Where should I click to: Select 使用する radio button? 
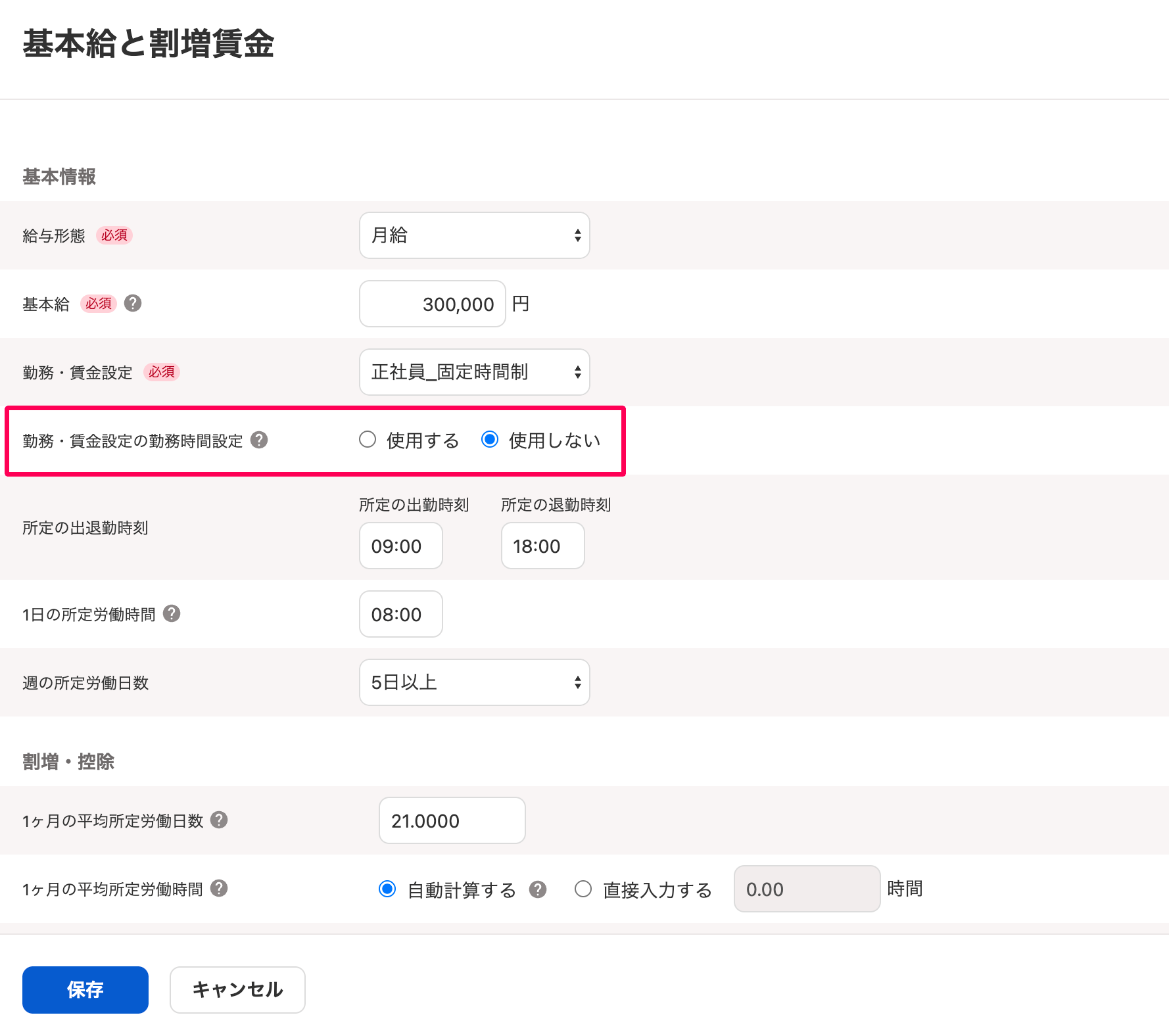[368, 439]
